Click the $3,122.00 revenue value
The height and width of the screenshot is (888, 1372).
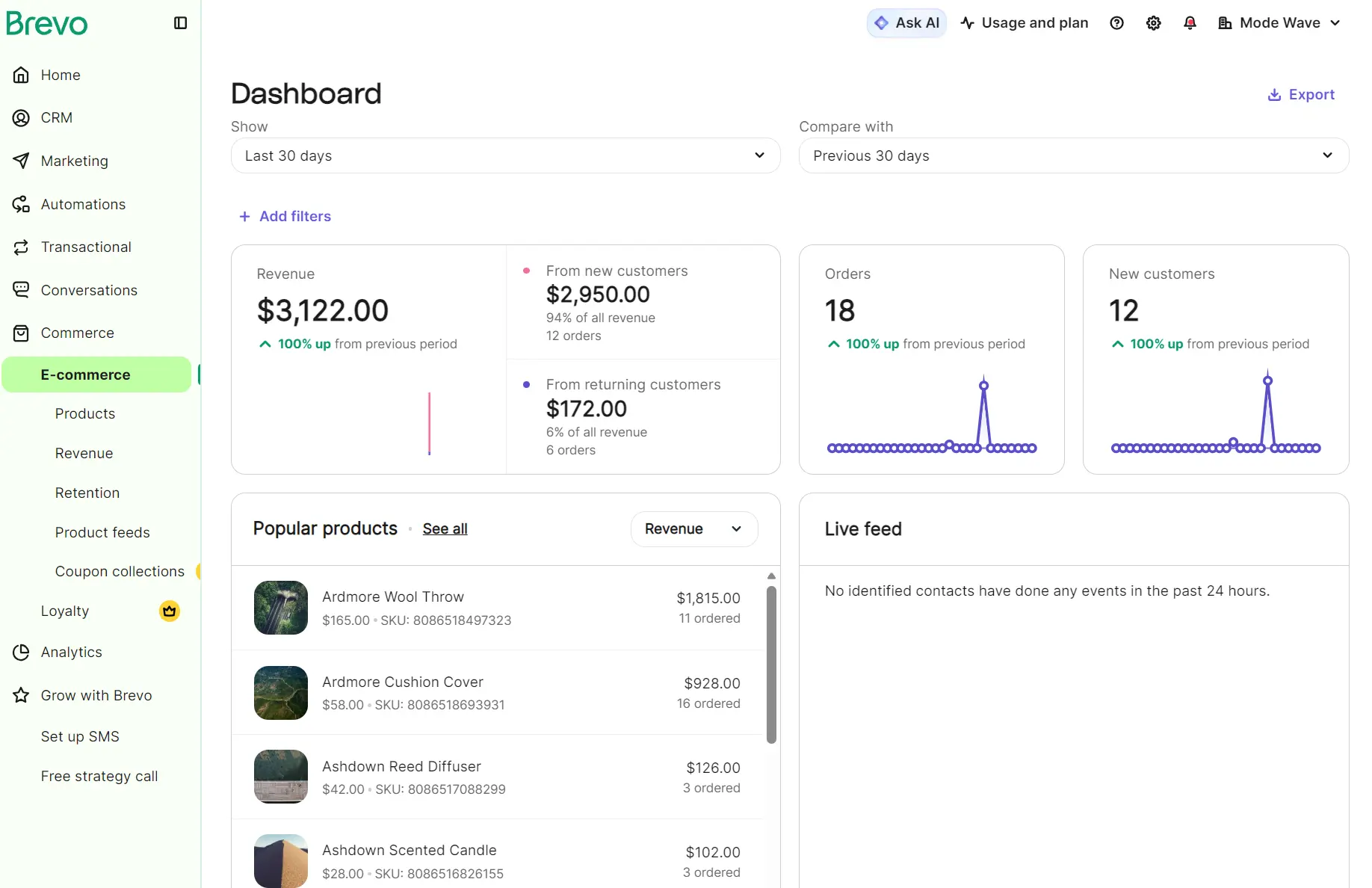323,311
